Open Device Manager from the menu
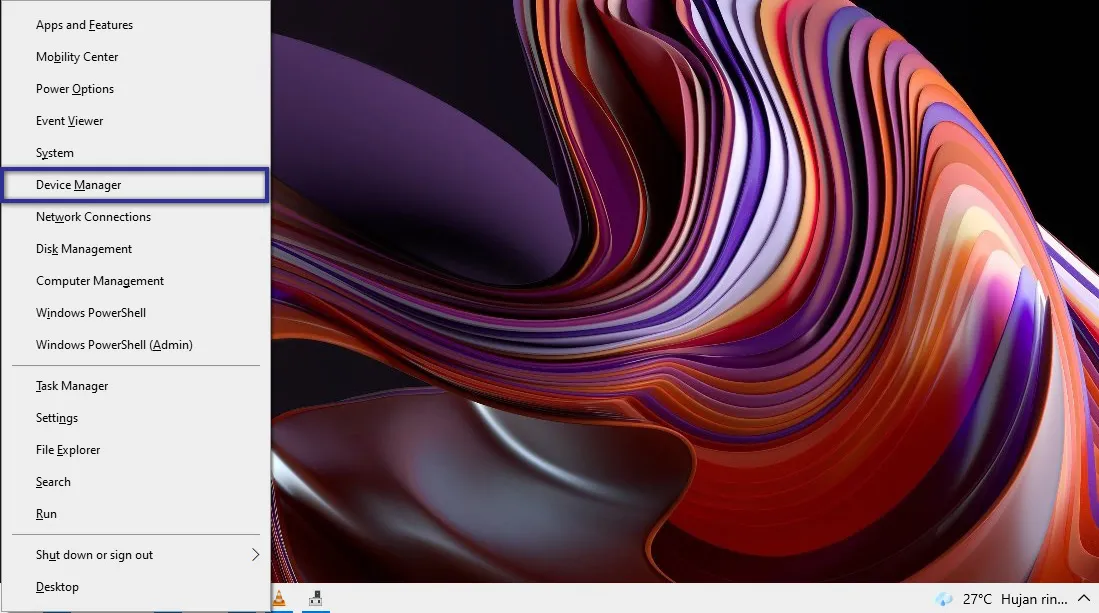Screen dimensions: 1099x613 coord(79,185)
